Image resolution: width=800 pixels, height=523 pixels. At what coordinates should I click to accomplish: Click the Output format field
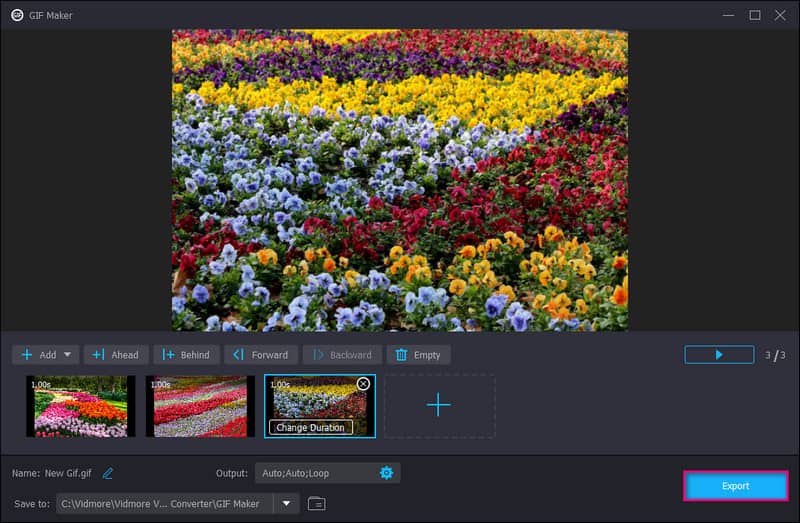[312, 473]
